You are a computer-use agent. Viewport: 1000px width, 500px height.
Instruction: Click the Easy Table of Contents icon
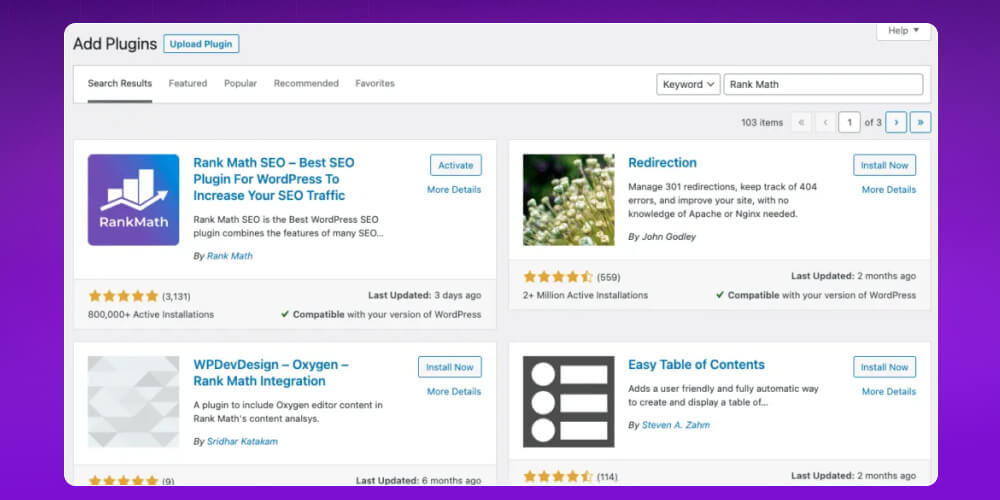[x=569, y=402]
